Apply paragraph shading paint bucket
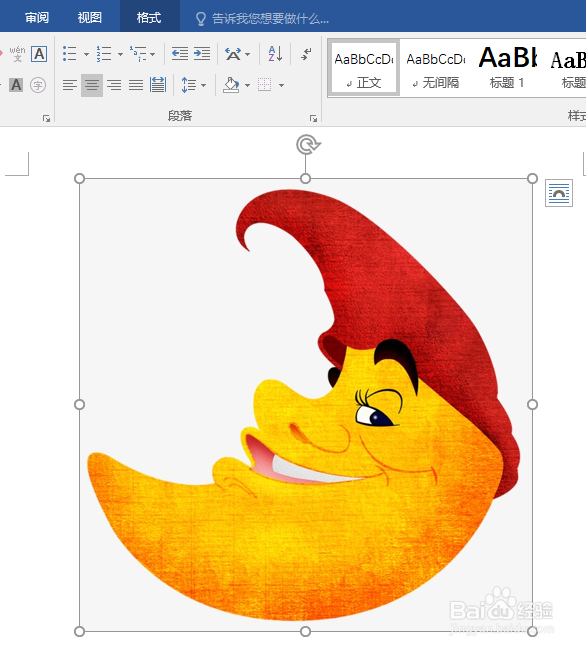Viewport: 586px width, 649px height. click(x=231, y=85)
